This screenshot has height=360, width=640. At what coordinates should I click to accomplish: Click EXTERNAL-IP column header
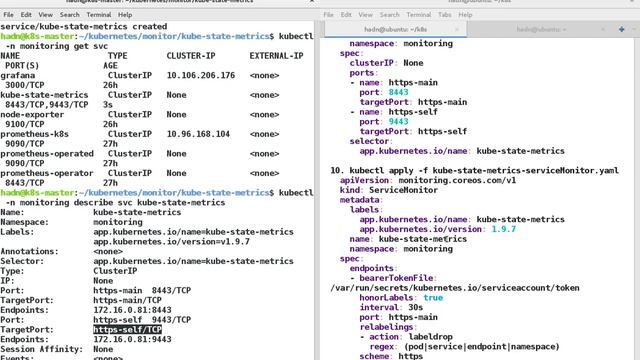[276, 56]
